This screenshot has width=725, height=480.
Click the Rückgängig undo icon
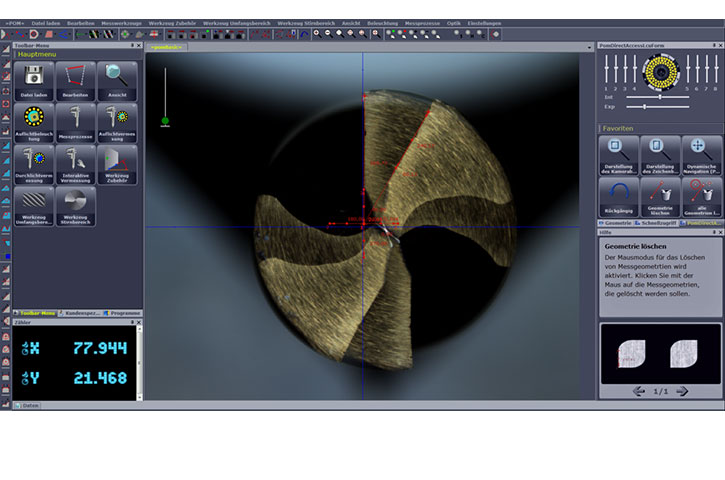pos(618,192)
